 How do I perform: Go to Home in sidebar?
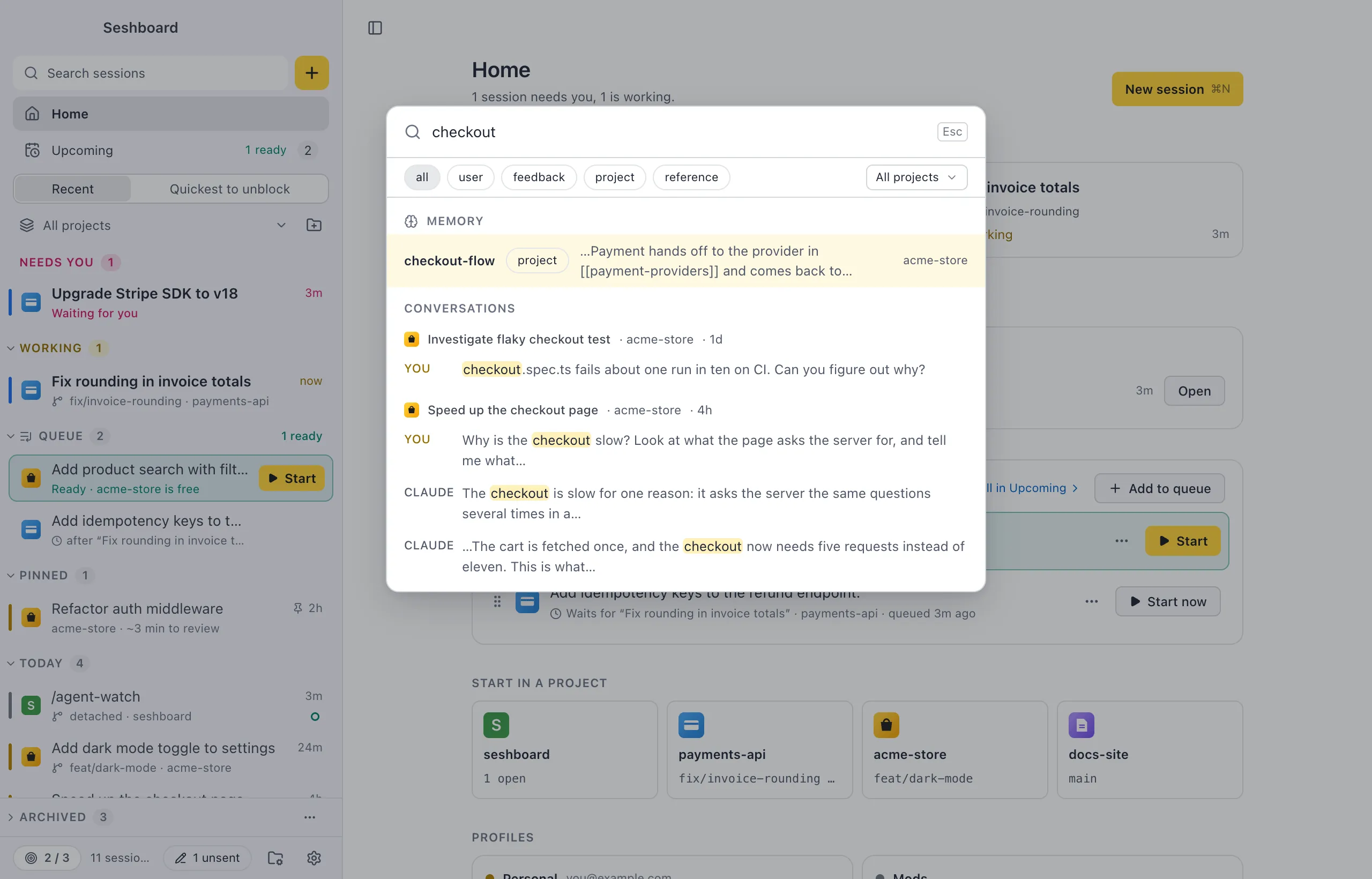pyautogui.click(x=170, y=114)
